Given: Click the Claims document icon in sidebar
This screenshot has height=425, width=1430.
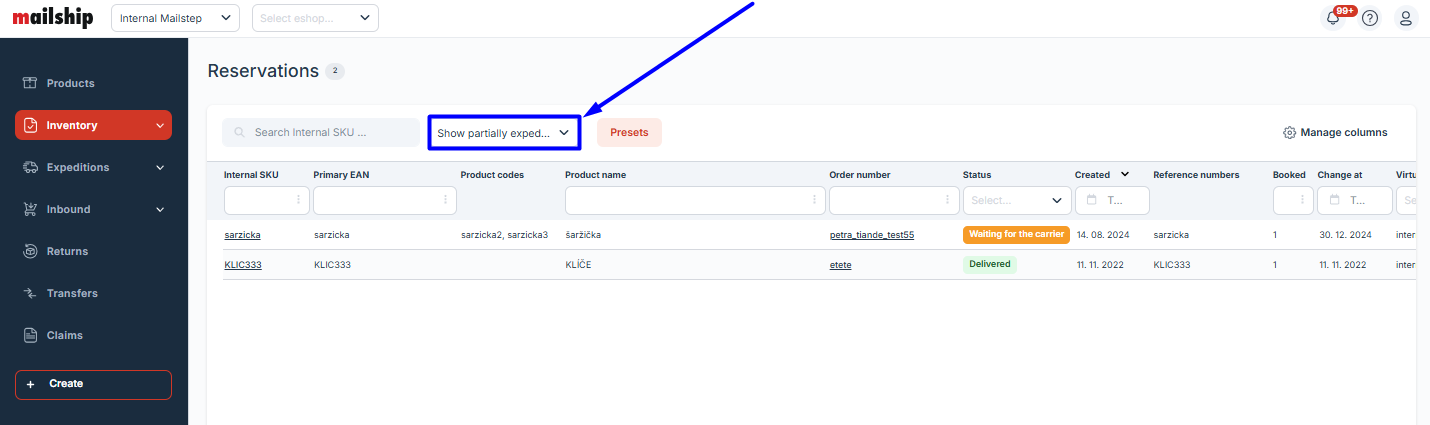Looking at the screenshot, I should coord(30,335).
